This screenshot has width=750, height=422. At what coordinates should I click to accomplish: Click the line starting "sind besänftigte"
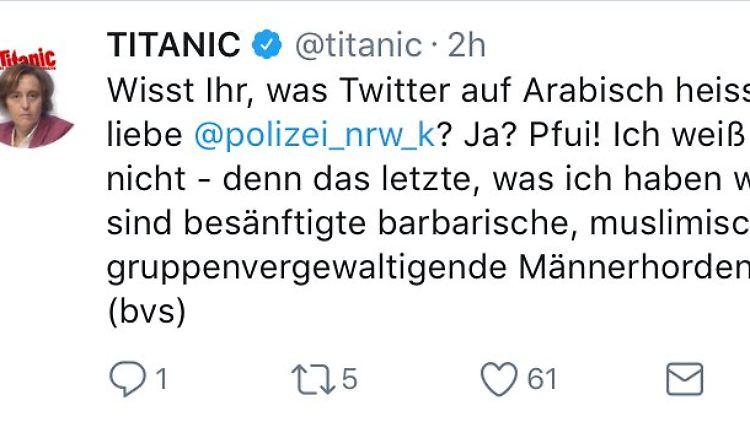pyautogui.click(x=420, y=225)
